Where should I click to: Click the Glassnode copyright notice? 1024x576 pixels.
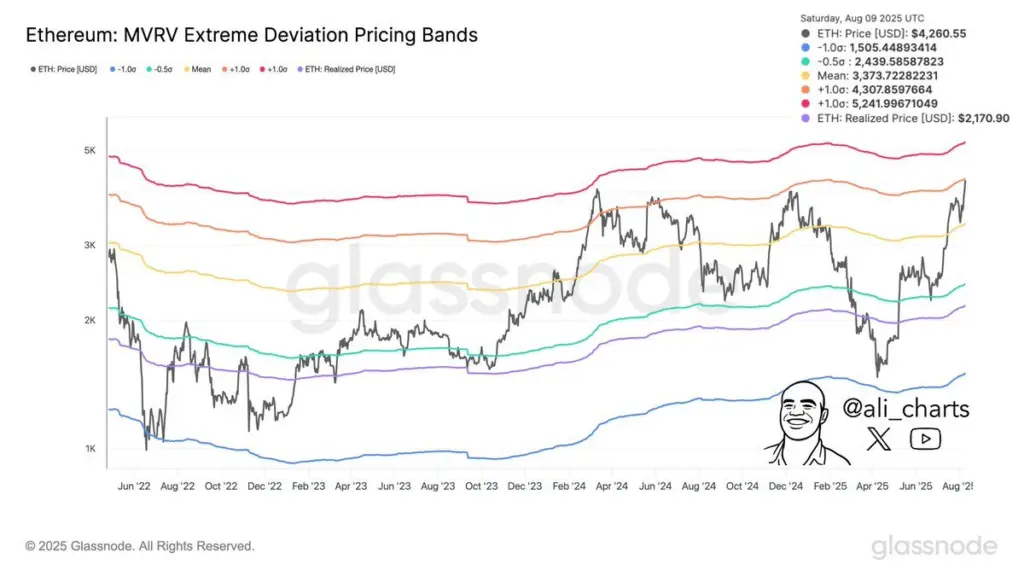[140, 547]
